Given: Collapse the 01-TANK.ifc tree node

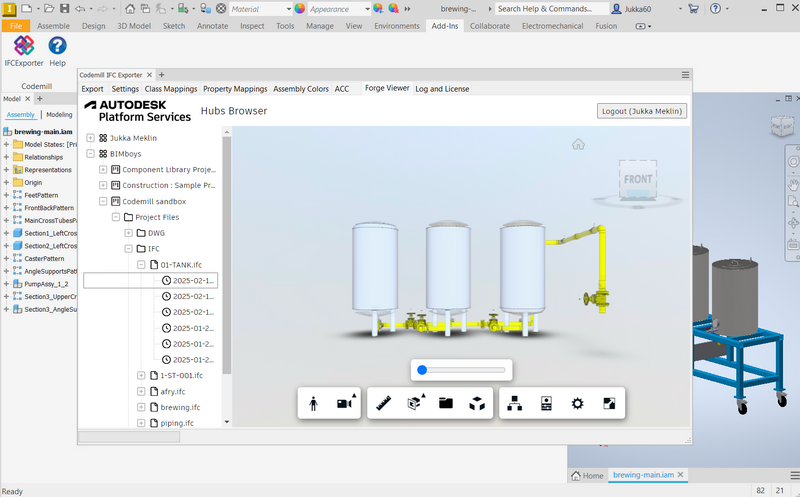Looking at the screenshot, I should click(140, 265).
